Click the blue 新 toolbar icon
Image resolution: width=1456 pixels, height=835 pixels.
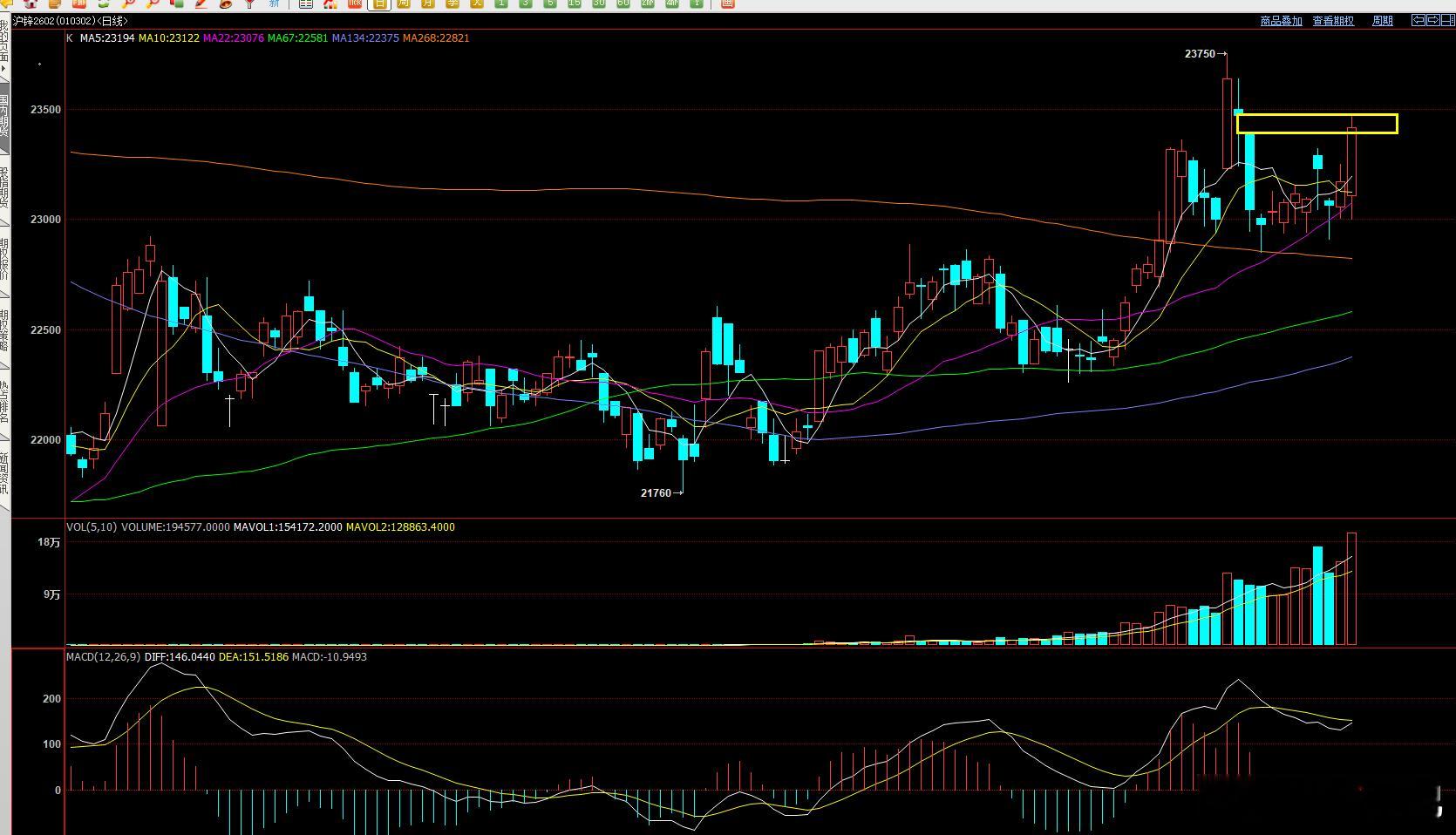click(x=275, y=3)
